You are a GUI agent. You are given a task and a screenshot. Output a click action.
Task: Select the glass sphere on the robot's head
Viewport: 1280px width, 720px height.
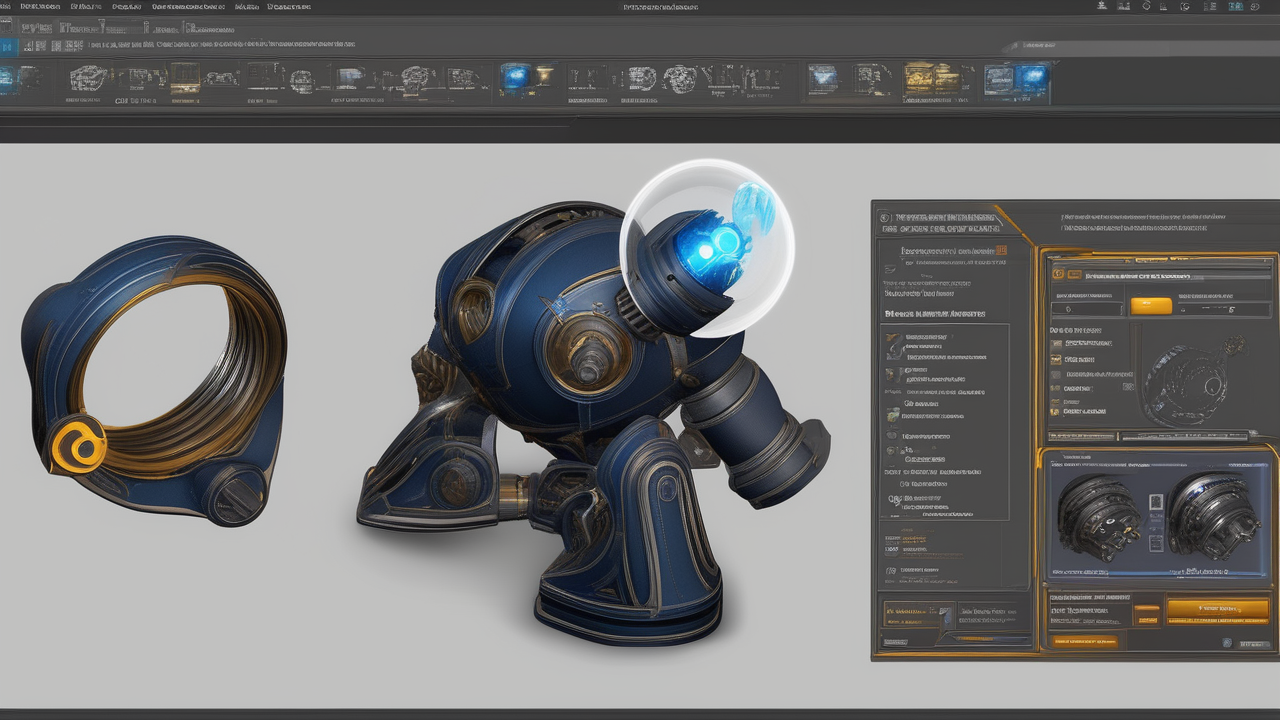click(x=707, y=248)
